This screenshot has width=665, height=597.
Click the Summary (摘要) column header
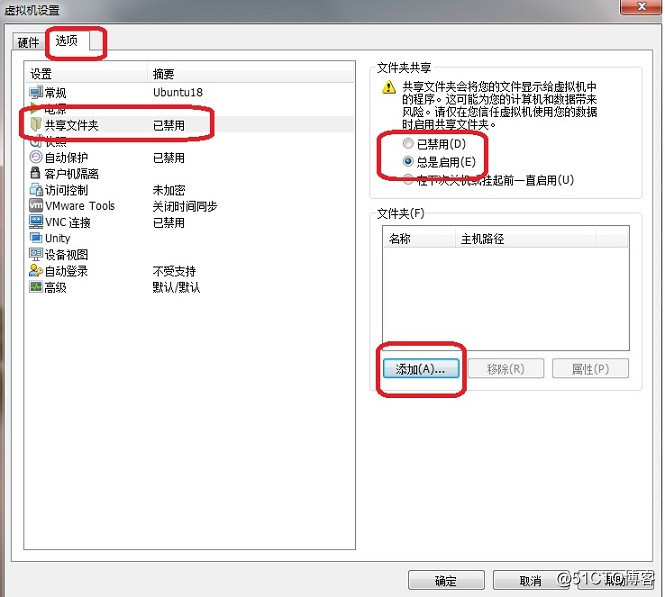point(250,74)
